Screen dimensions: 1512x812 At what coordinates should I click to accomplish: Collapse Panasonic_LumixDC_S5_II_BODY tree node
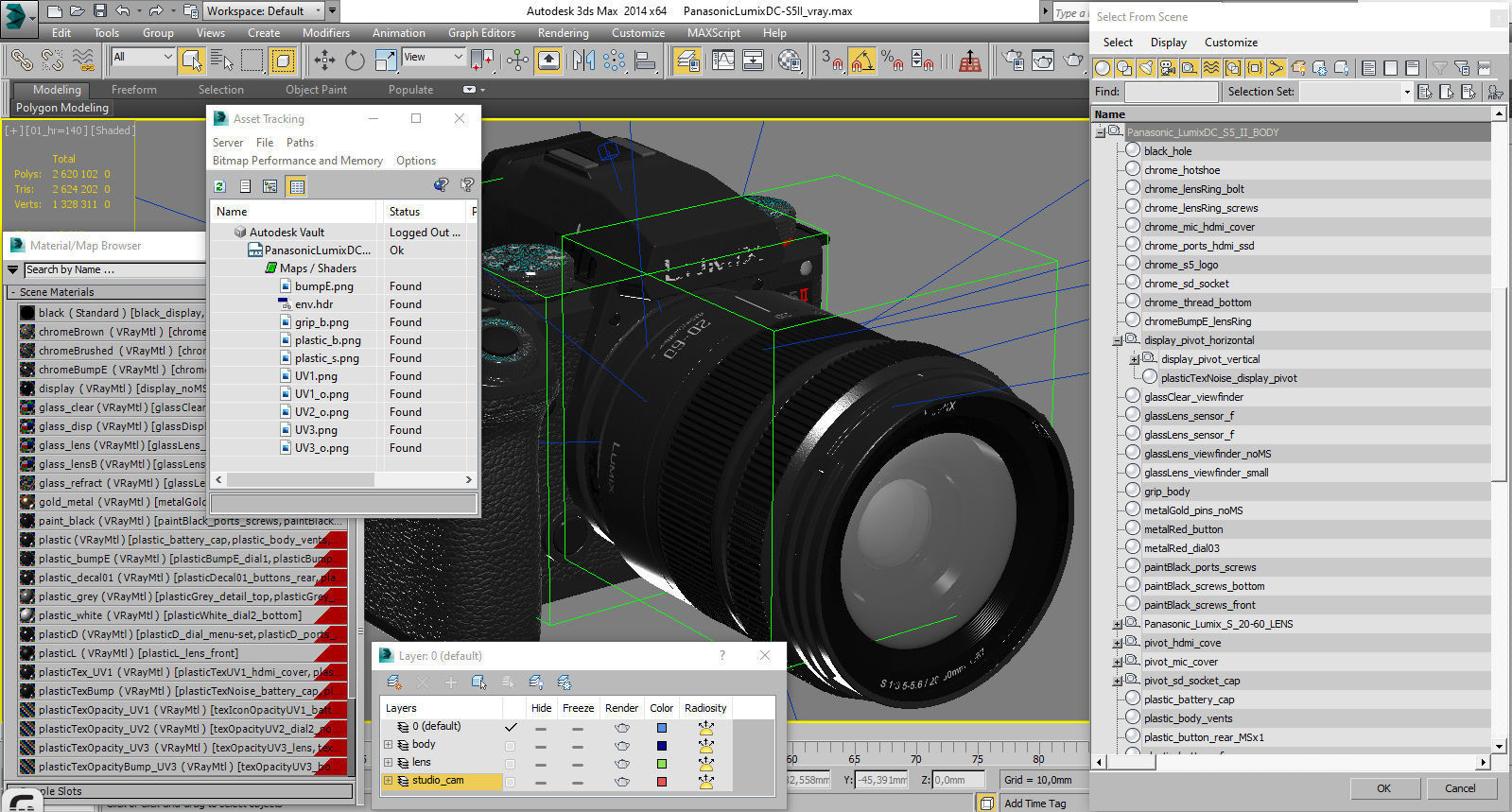click(1100, 132)
